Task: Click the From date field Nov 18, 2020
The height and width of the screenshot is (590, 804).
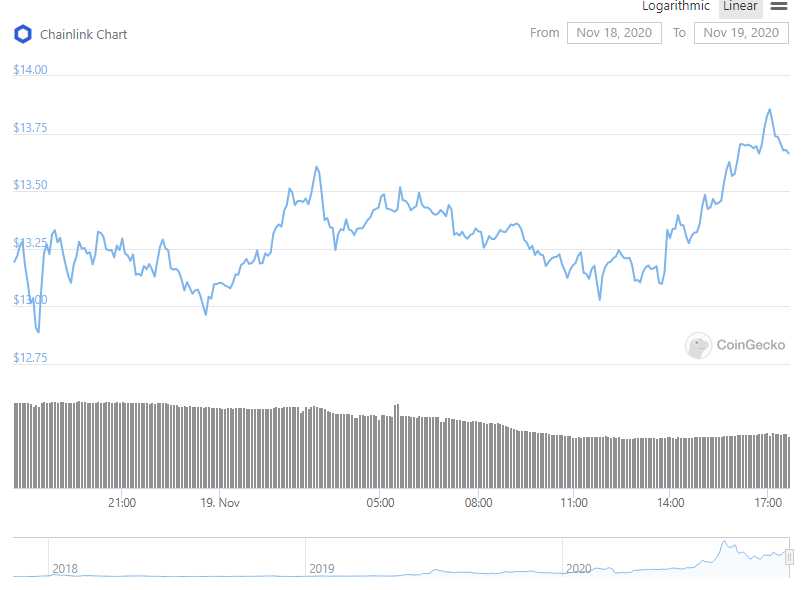Action: coord(614,33)
